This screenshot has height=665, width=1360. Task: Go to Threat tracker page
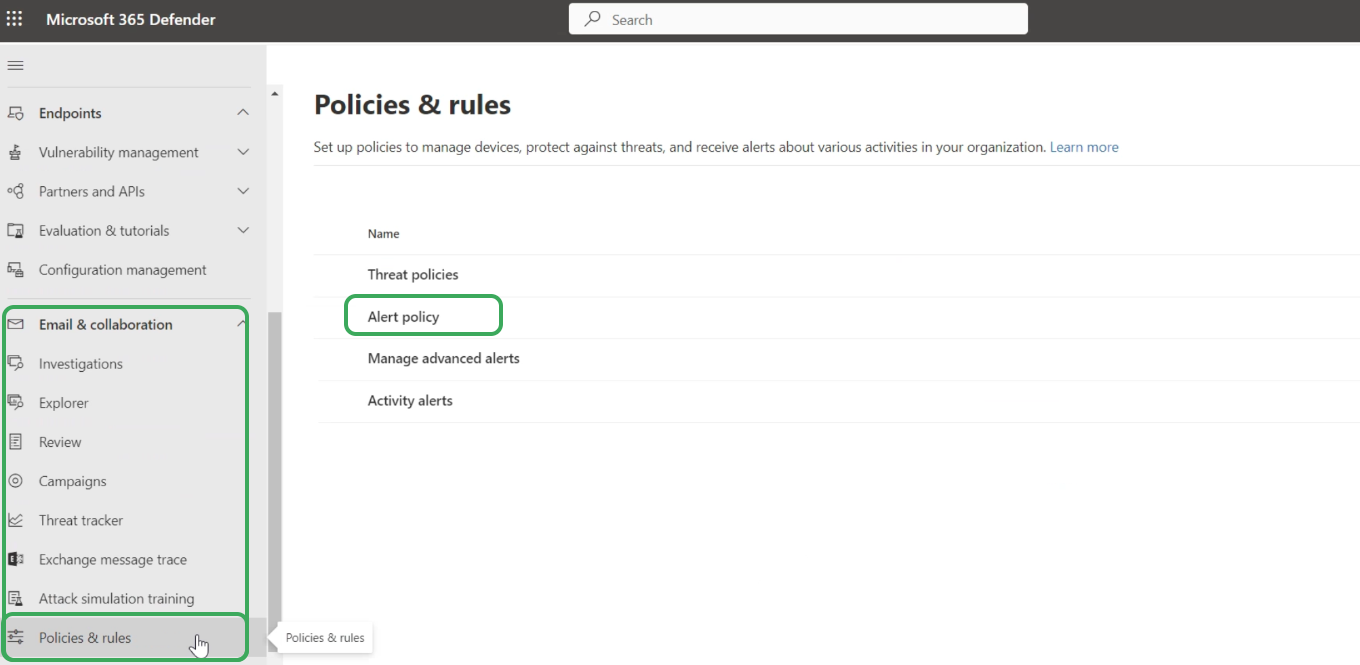(81, 520)
